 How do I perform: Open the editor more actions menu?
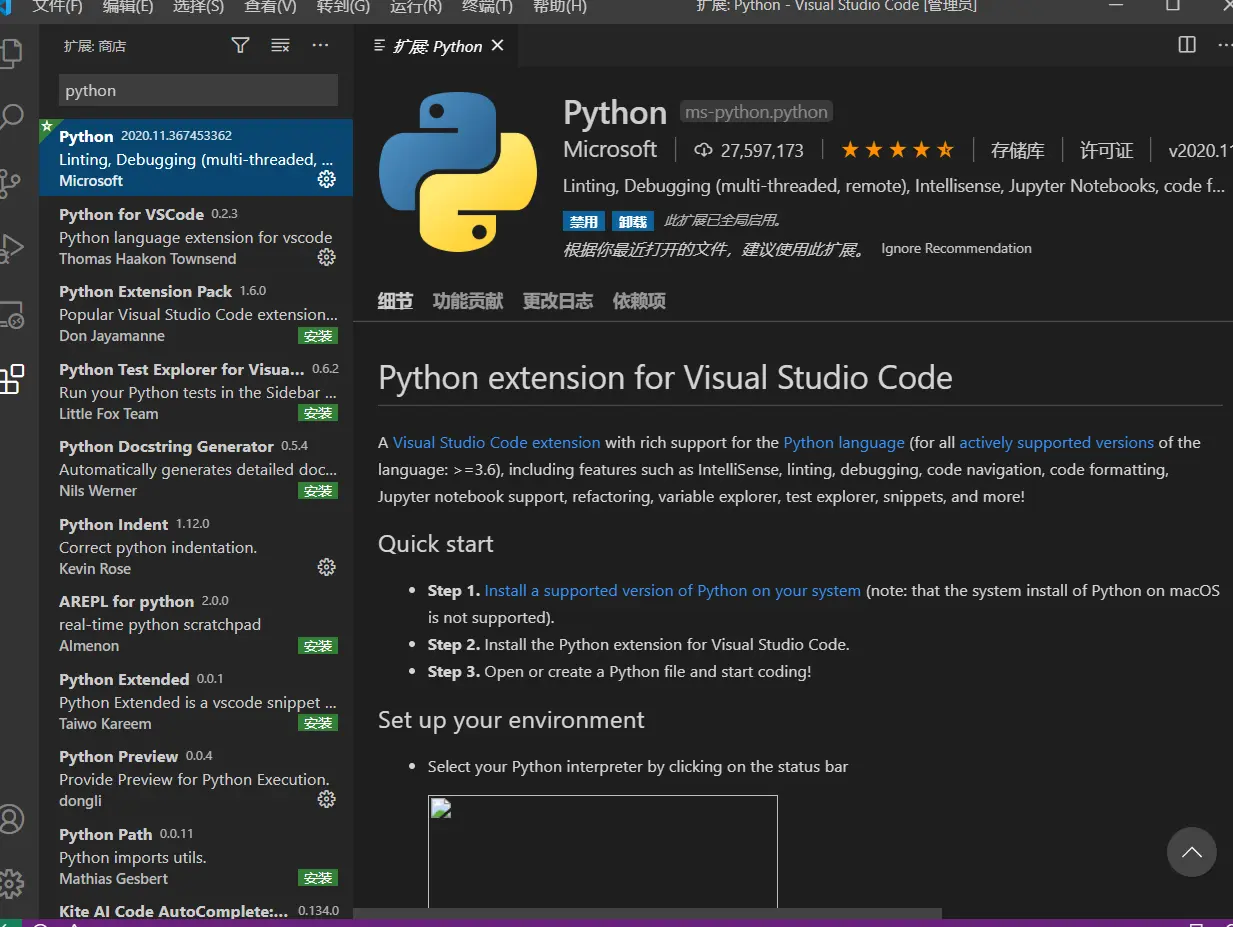1225,45
